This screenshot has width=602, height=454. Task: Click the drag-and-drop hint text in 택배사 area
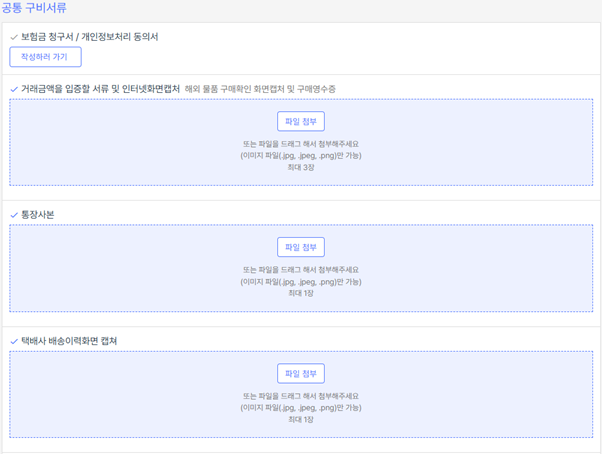(301, 396)
